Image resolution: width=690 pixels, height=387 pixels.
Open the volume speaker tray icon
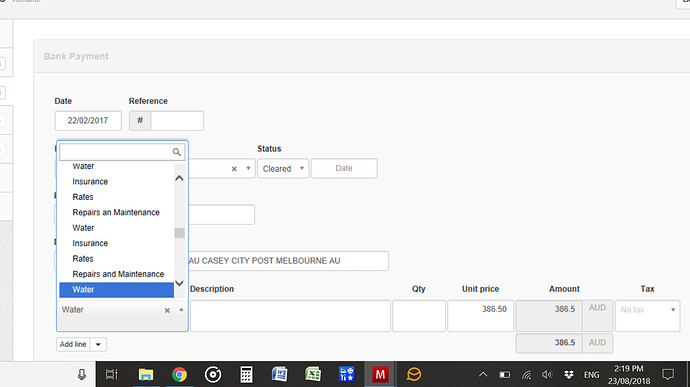[547, 375]
